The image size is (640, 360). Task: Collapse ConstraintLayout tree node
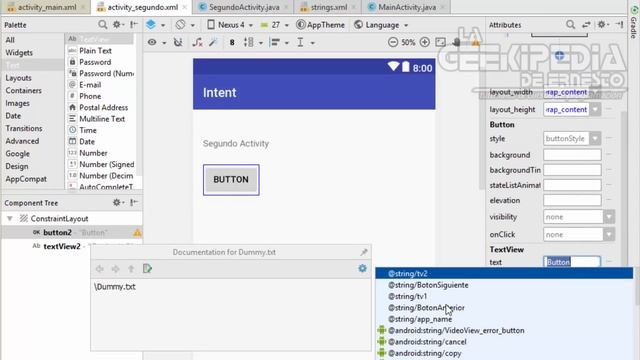click(10, 219)
